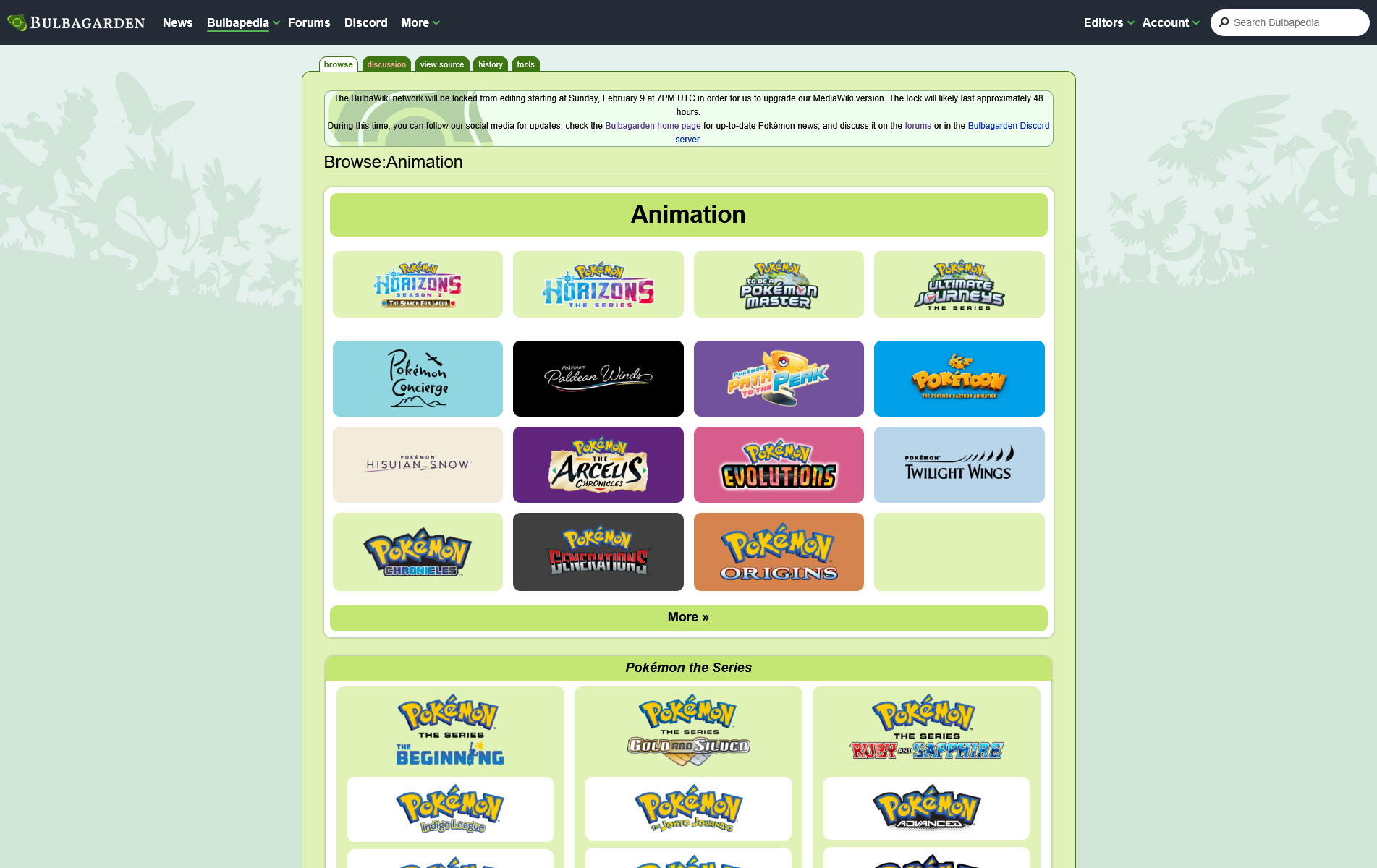1377x868 pixels.
Task: Open The Johto Journeys logo card
Action: (x=688, y=809)
